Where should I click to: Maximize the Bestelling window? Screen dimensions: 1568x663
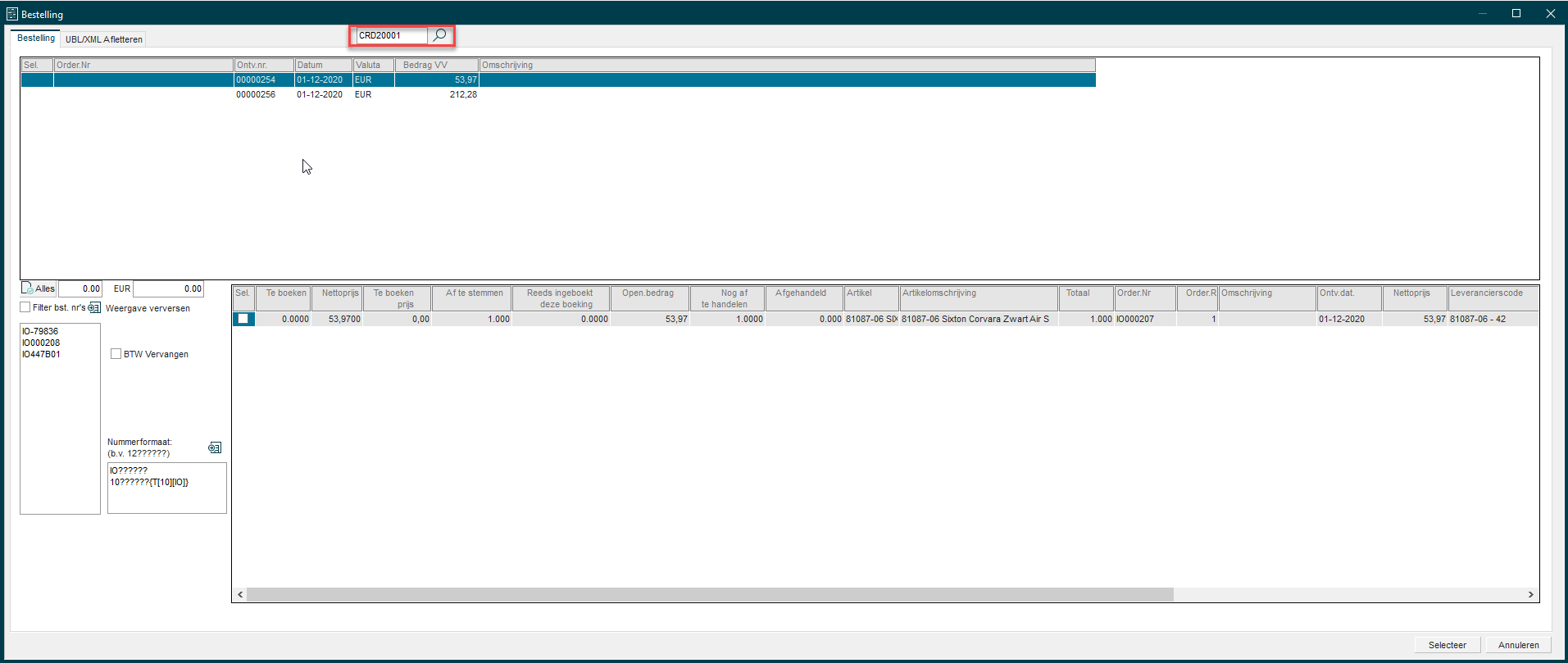pos(1516,13)
